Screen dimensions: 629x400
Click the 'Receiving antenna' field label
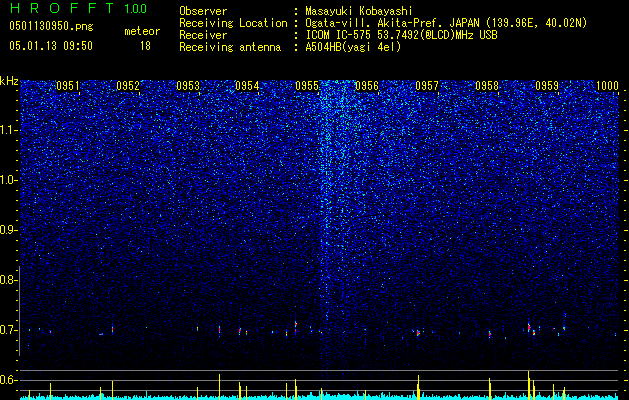[230, 47]
